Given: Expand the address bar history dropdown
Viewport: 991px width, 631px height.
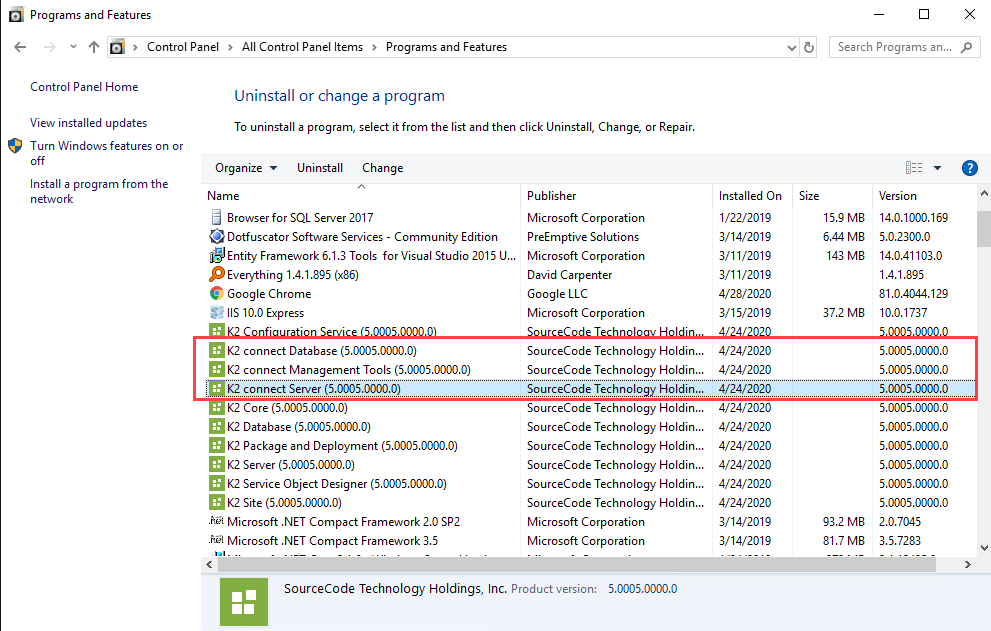Looking at the screenshot, I should [791, 47].
